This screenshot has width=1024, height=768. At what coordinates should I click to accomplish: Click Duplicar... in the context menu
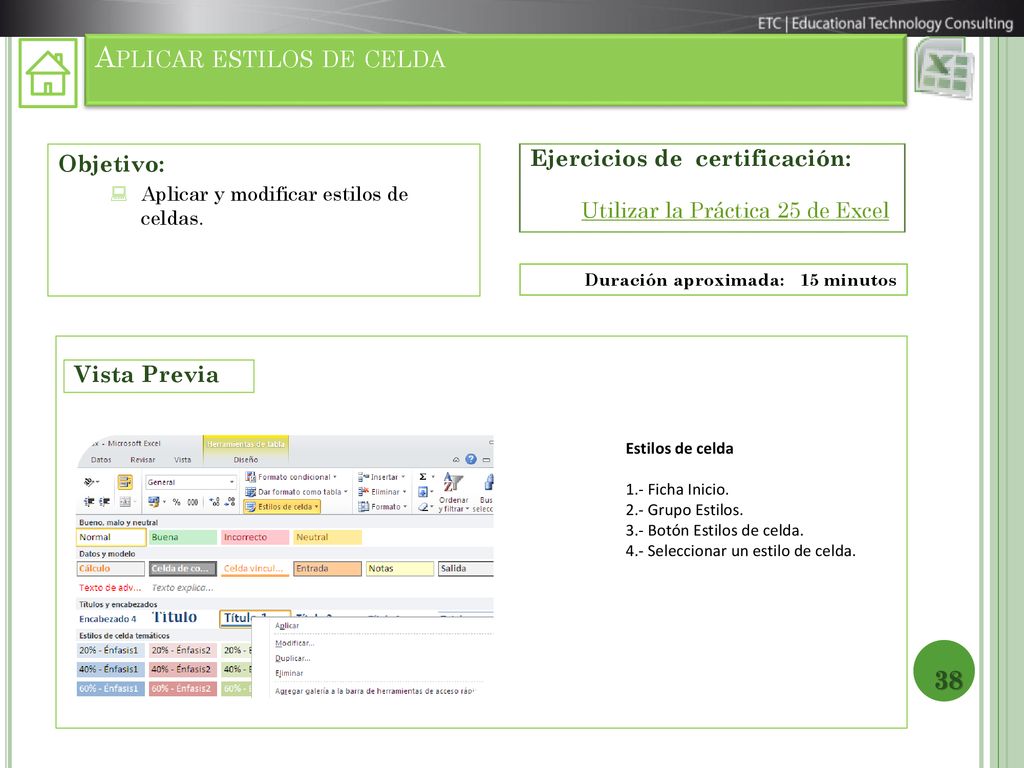coord(293,658)
